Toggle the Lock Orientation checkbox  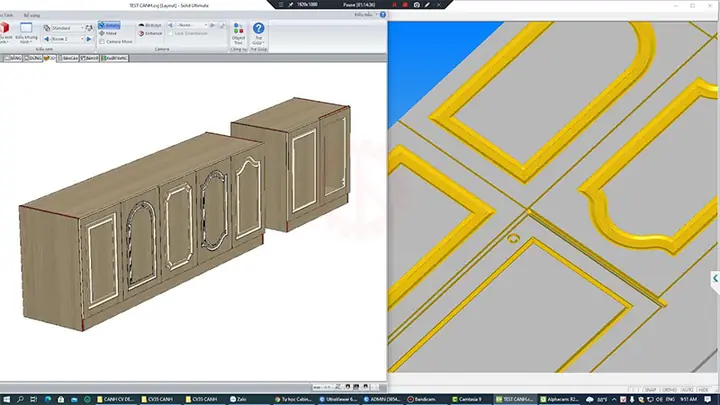[171, 34]
